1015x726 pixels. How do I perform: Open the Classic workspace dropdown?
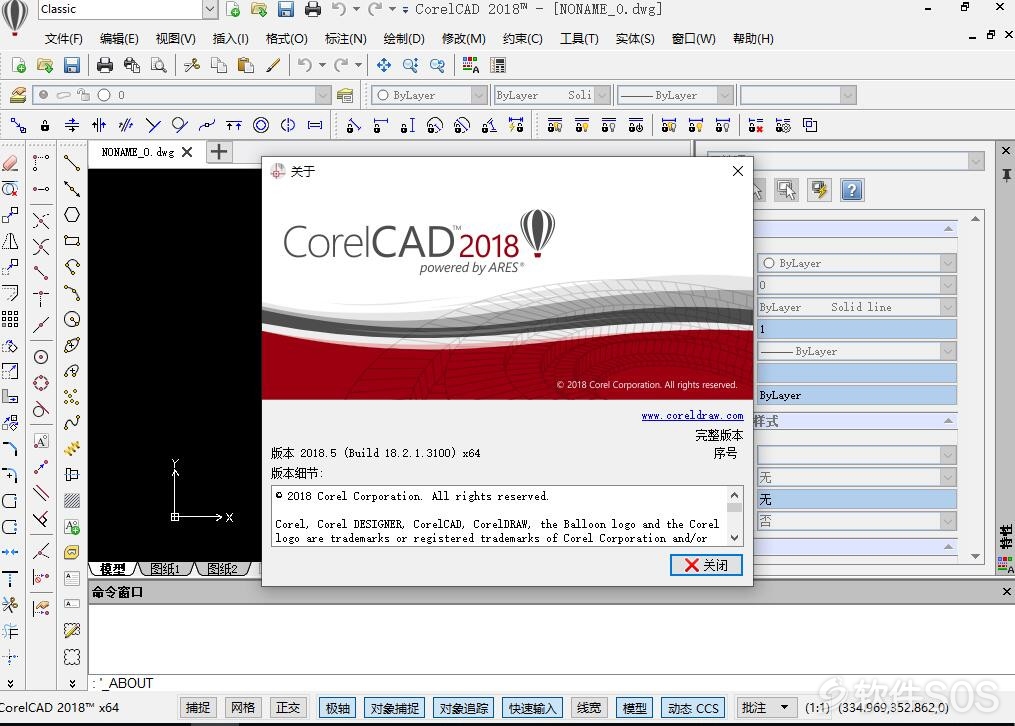click(210, 9)
